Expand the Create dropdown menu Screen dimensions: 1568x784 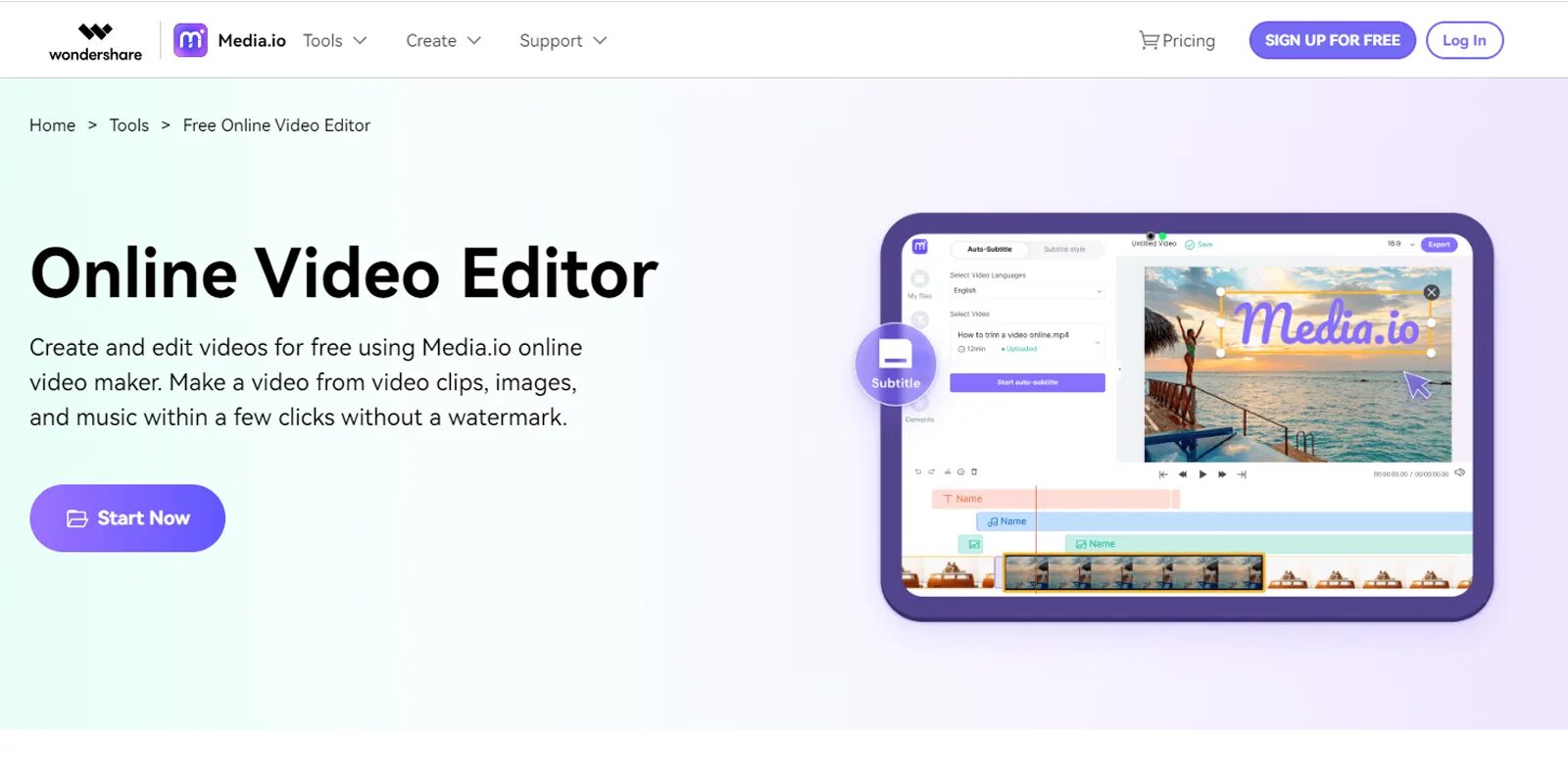click(x=443, y=40)
